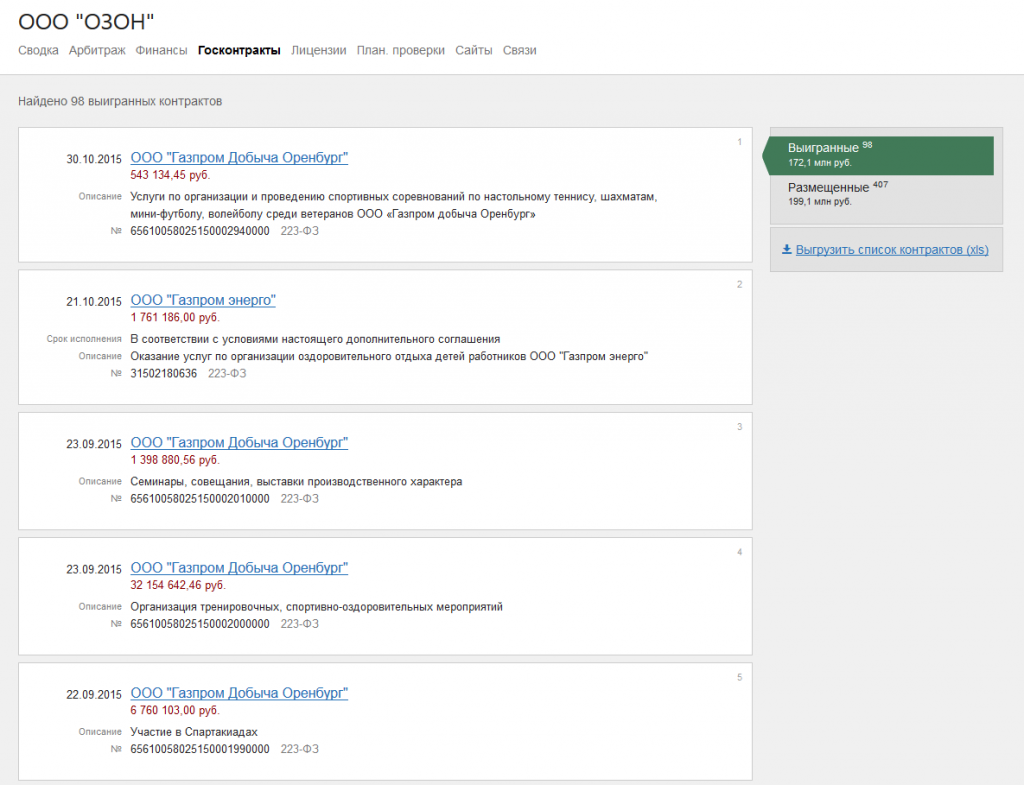Open Газпром Добыча Оренбург link for 32 154 642,46 руб.
Image resolution: width=1024 pixels, height=785 pixels.
pyautogui.click(x=239, y=568)
